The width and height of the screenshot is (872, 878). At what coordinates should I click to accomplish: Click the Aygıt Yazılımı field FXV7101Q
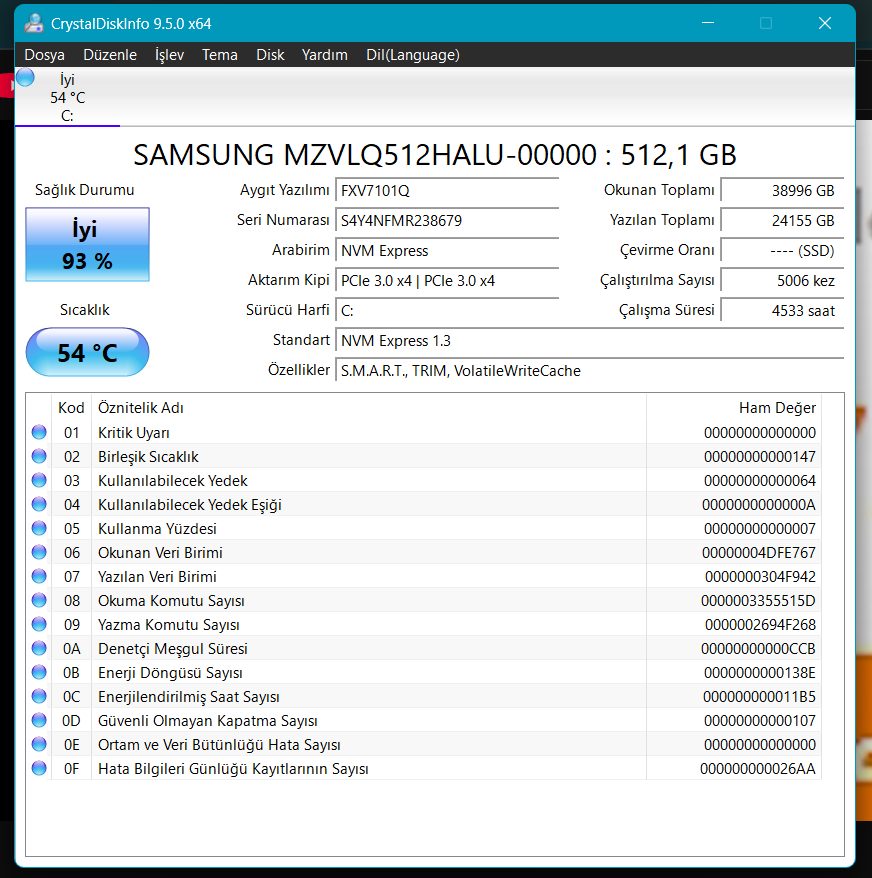[447, 190]
